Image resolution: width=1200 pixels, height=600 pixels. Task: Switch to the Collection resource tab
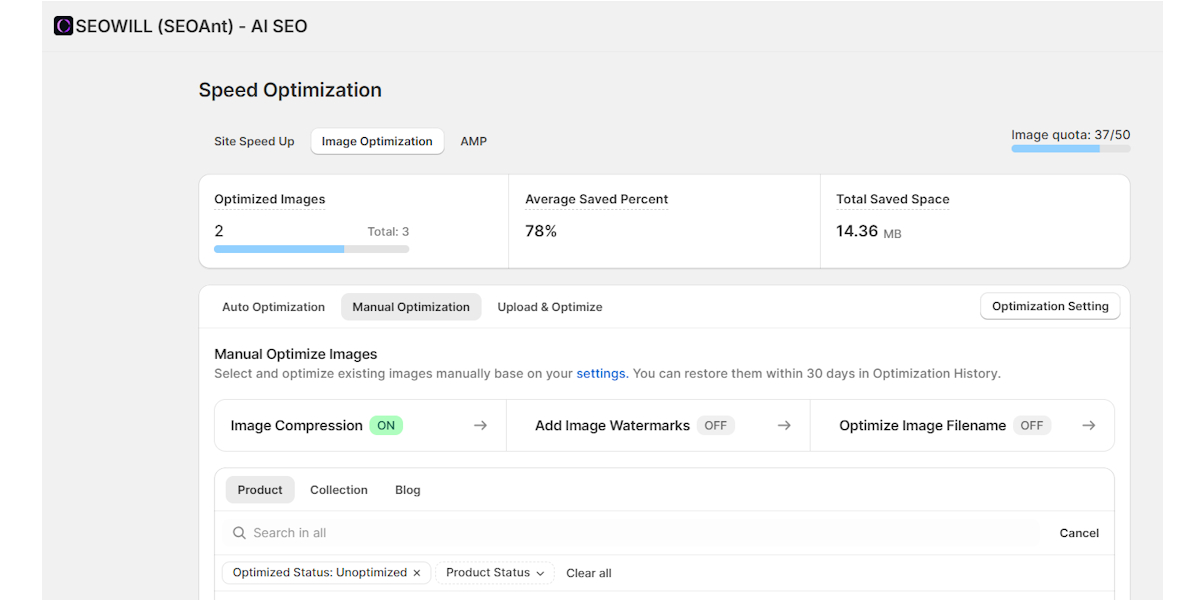coord(339,490)
